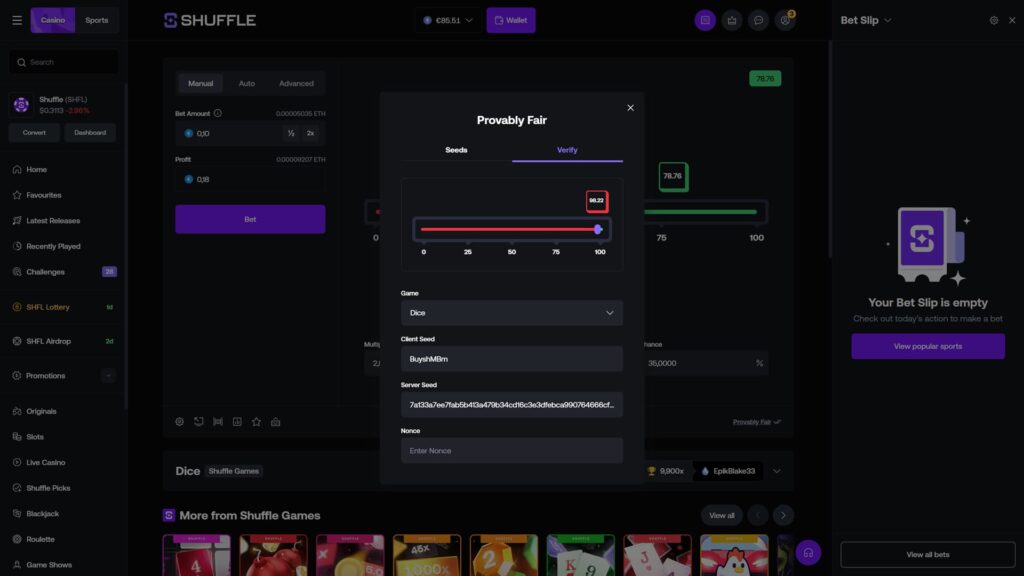Focus the Server Seed field

pos(512,405)
